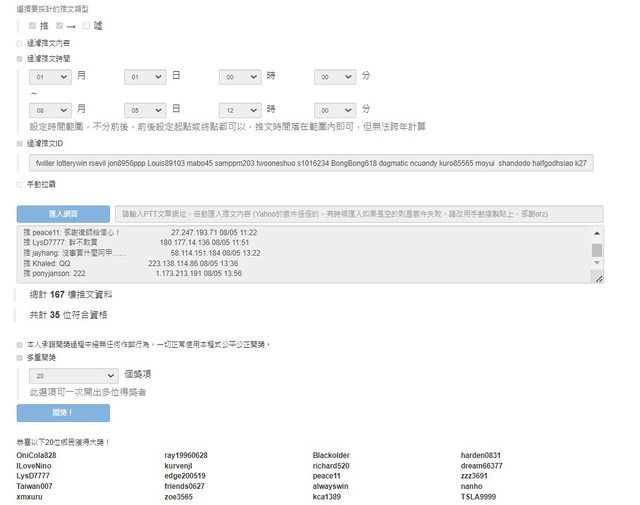Expand the prize count dropdown showing 20

coord(75,374)
